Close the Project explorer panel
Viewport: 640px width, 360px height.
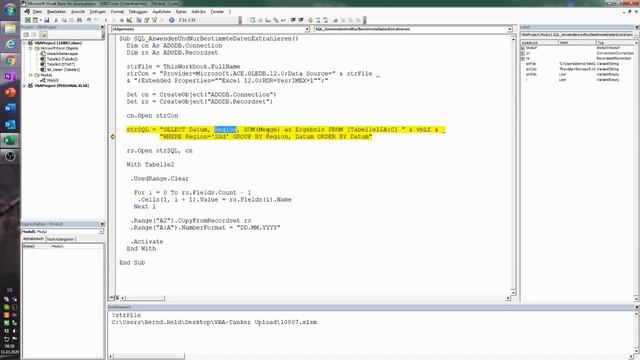(102, 27)
